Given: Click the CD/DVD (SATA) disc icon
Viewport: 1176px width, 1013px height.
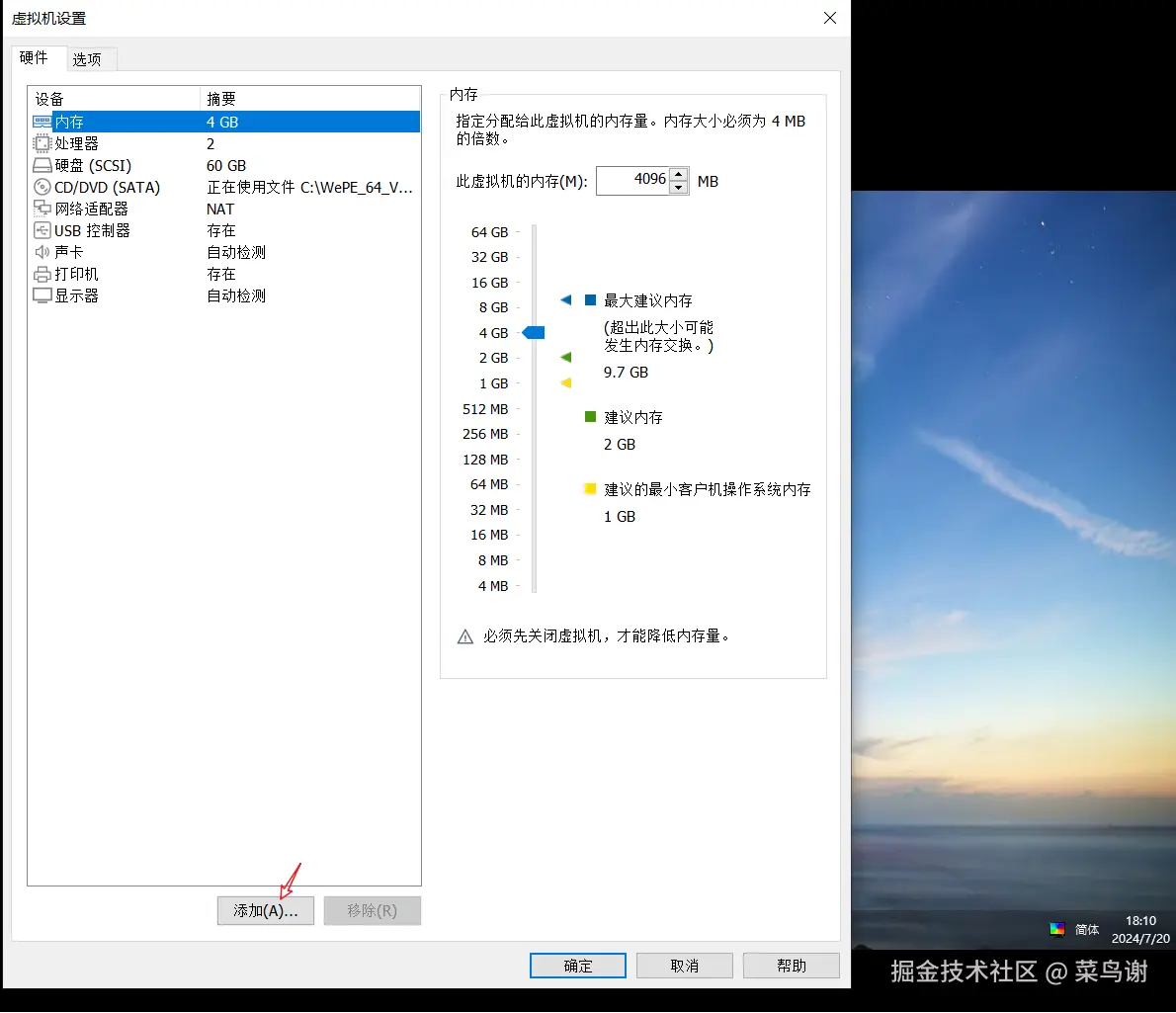Looking at the screenshot, I should pos(42,187).
